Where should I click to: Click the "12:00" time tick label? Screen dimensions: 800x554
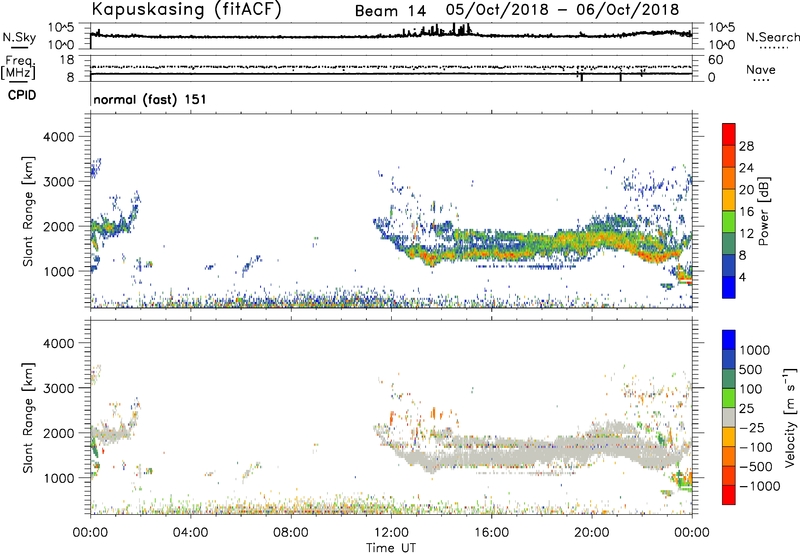click(x=391, y=533)
